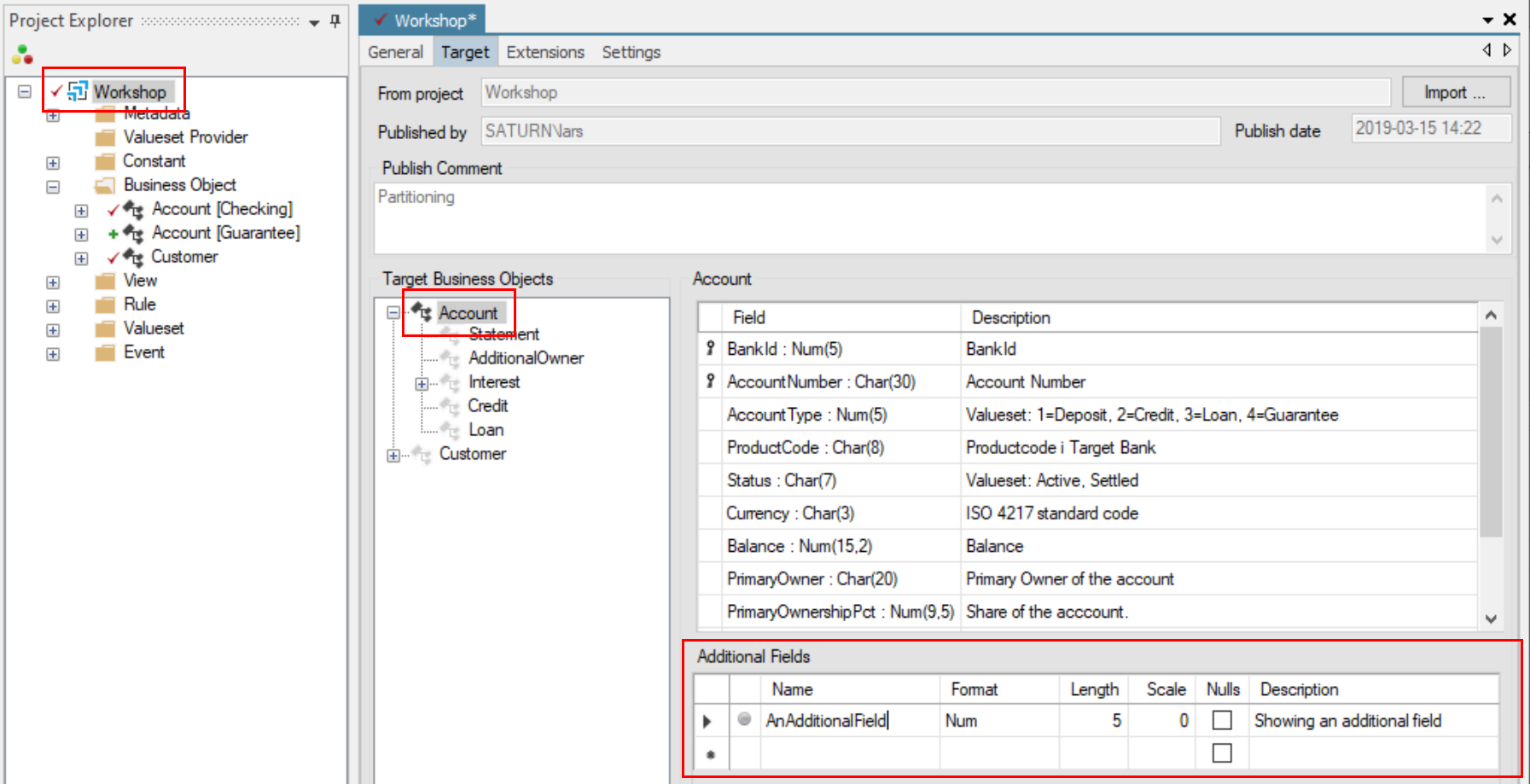Click the Workshop project node icon

coord(78,90)
